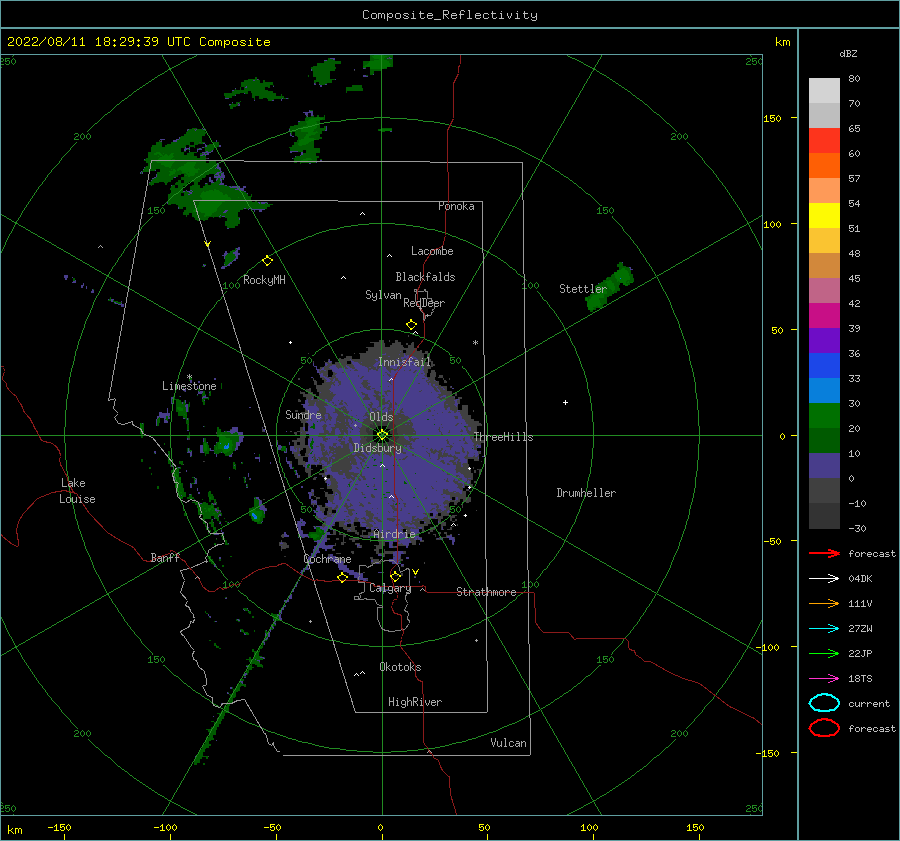This screenshot has height=841, width=900.
Task: Click the 100 tick on the right axis
Action: pos(773,224)
